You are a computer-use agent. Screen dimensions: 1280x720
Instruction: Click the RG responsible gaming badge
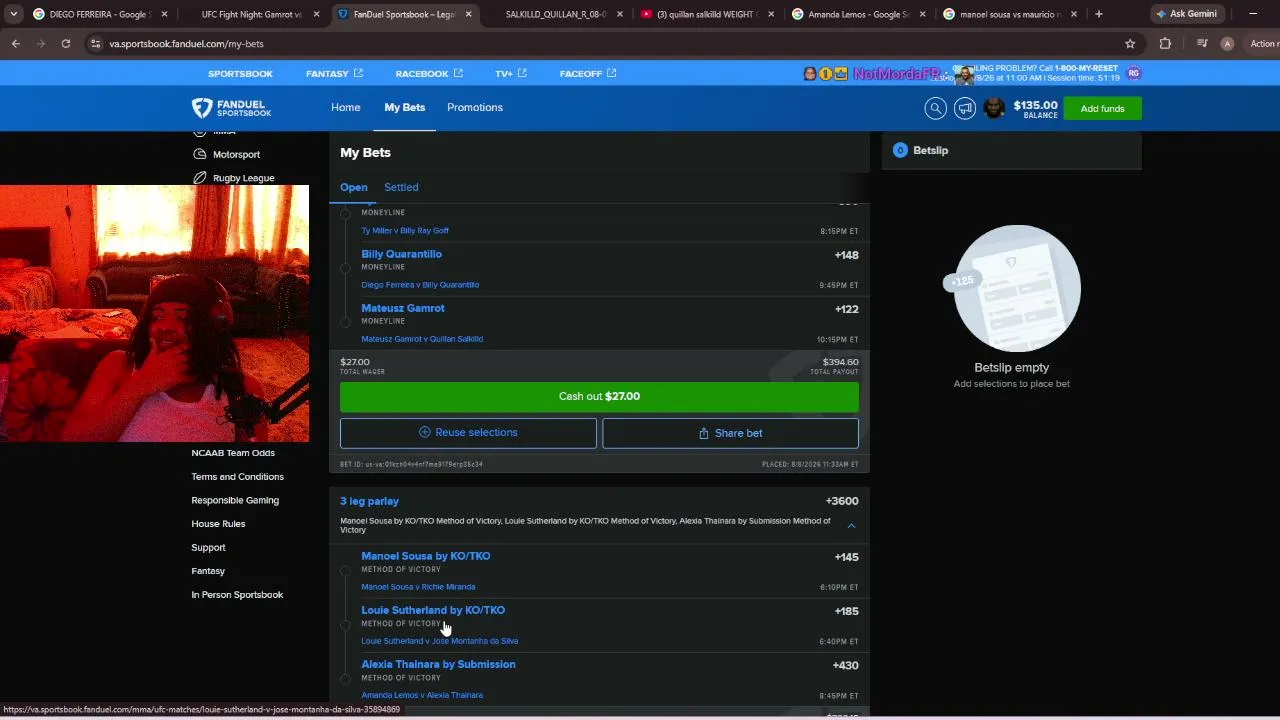pyautogui.click(x=1133, y=73)
